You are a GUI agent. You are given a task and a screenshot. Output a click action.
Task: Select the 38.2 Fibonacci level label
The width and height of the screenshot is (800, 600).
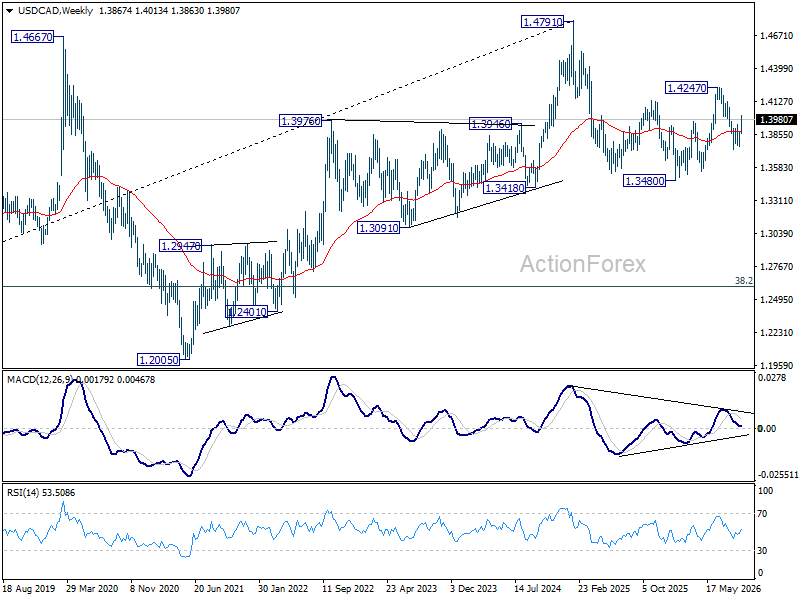(744, 281)
